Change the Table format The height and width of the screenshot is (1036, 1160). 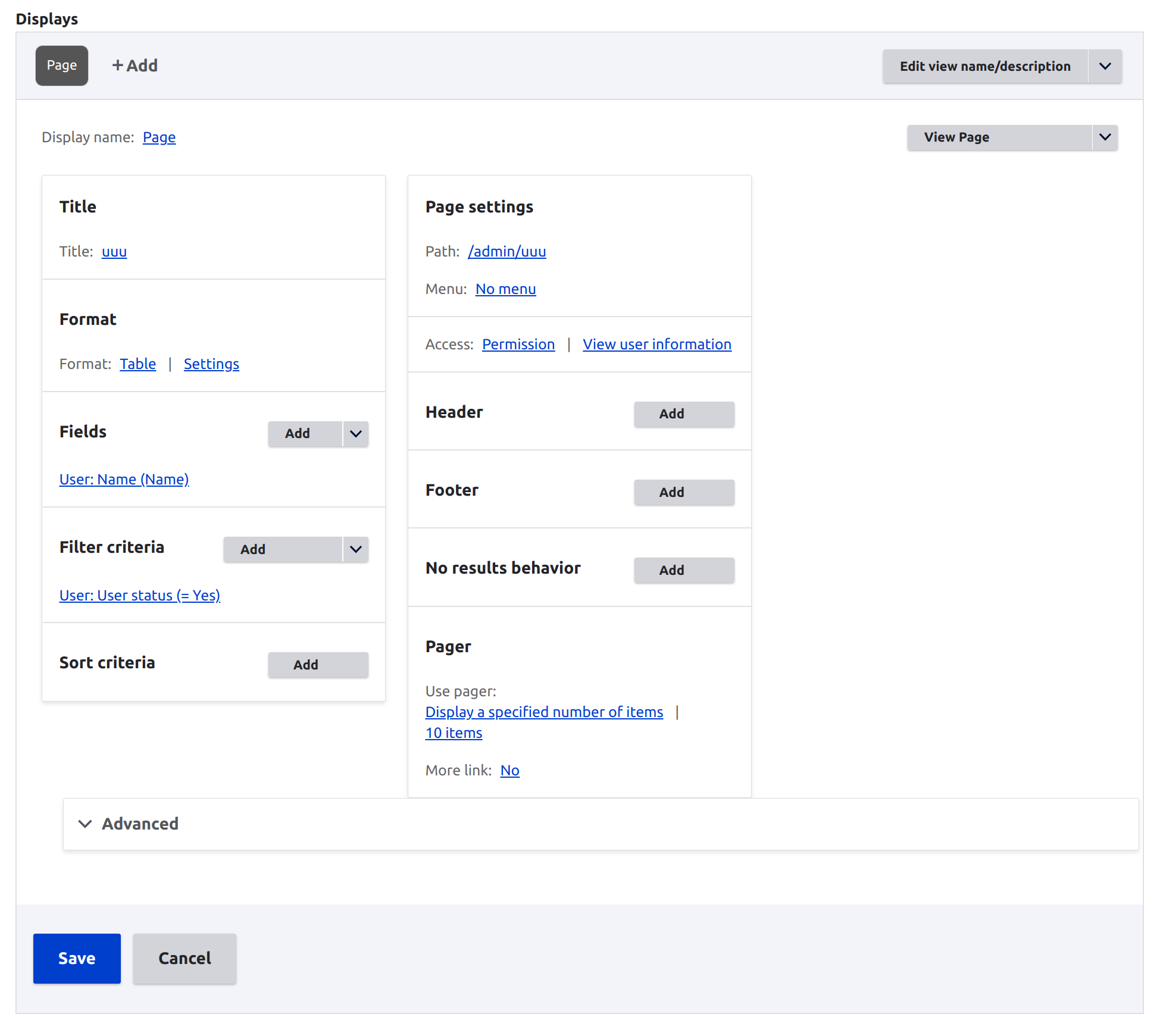pos(137,364)
